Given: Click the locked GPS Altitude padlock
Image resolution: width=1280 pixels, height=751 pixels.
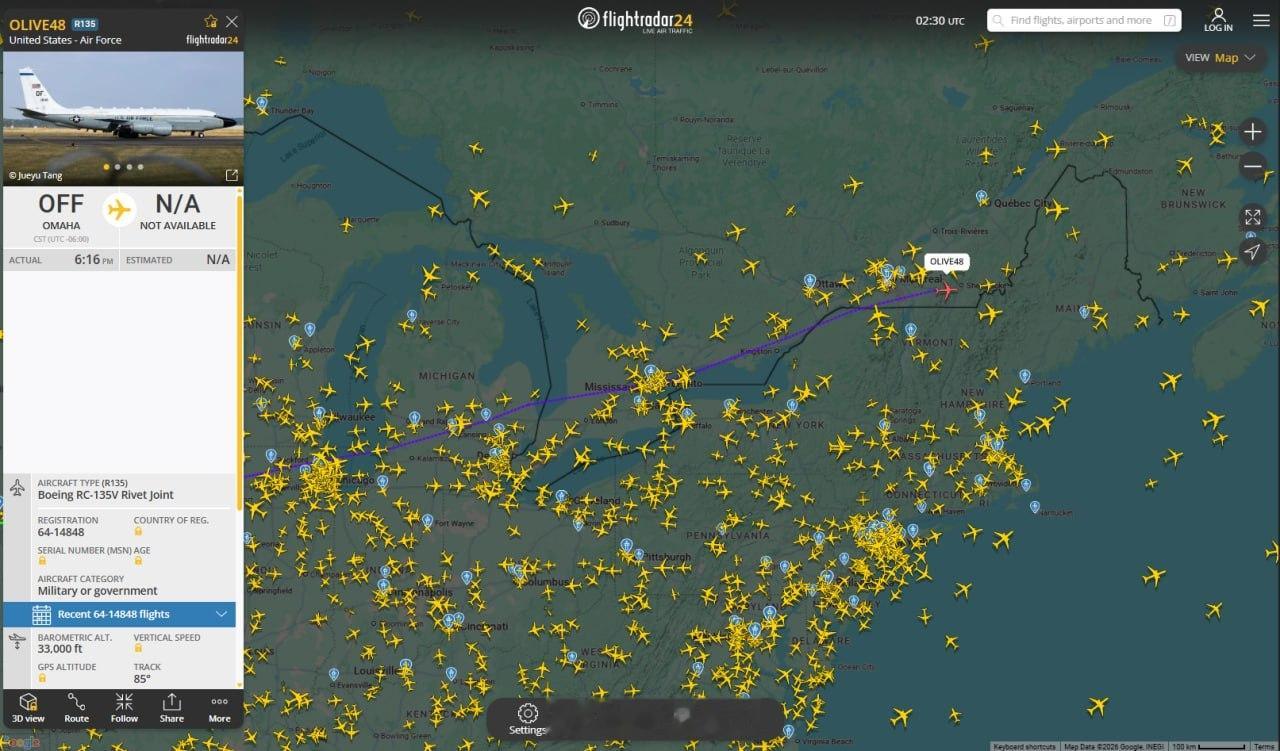Looking at the screenshot, I should 42,678.
